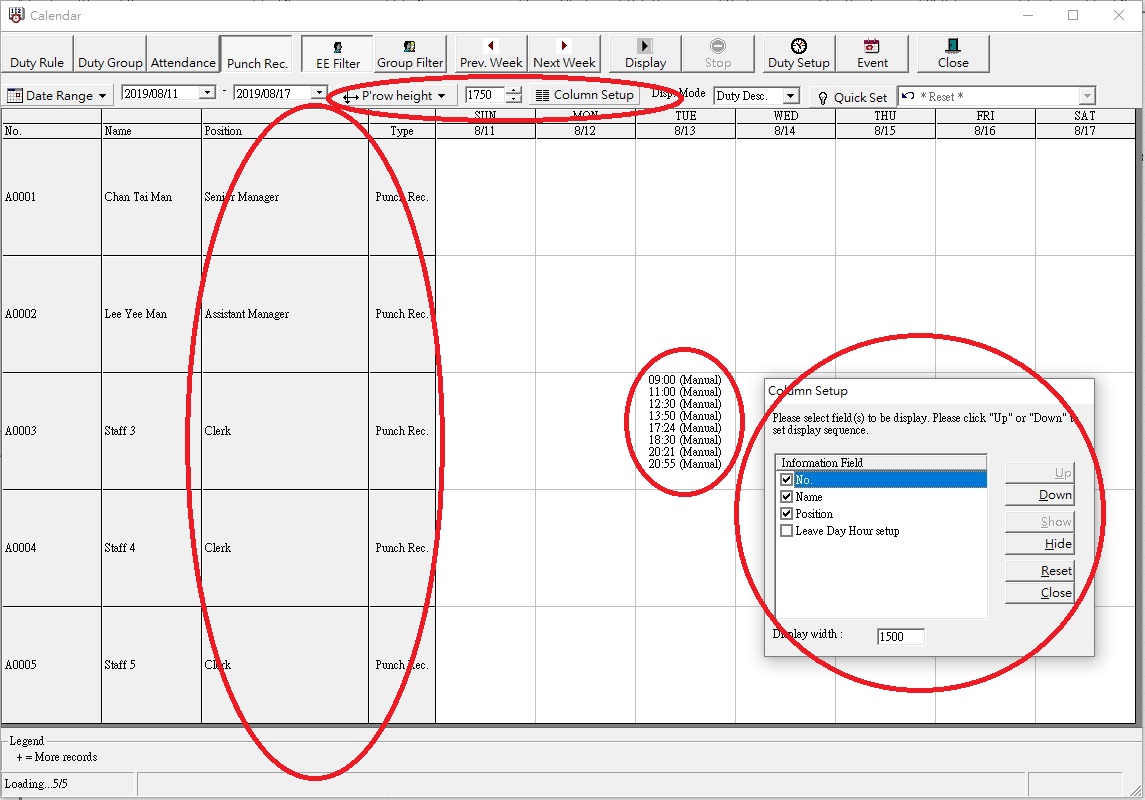
Task: Go to Prev. Week
Action: click(491, 55)
